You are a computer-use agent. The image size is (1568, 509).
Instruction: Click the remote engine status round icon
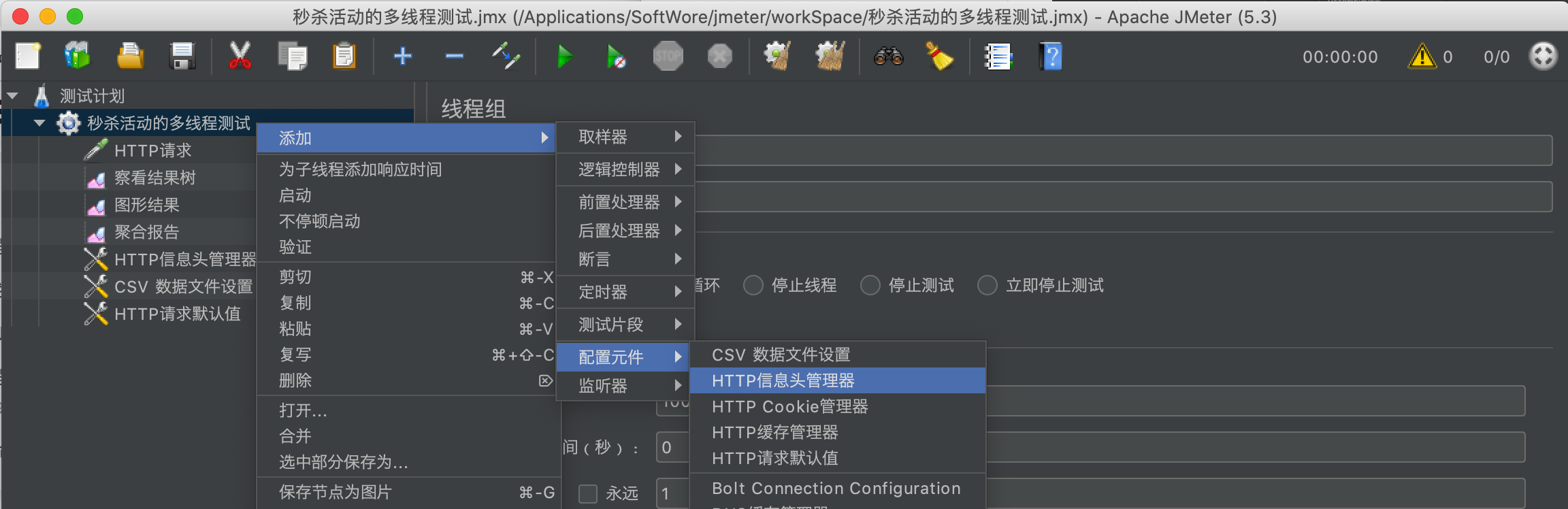(1543, 56)
